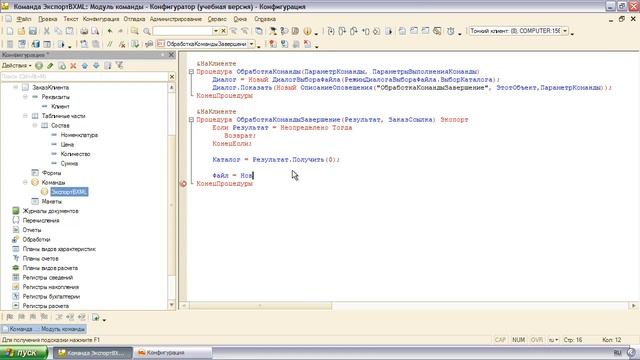Collapse ОбработкаКомандыЗавершение procedure code block
This screenshot has width=640, height=360.
[x=191, y=120]
